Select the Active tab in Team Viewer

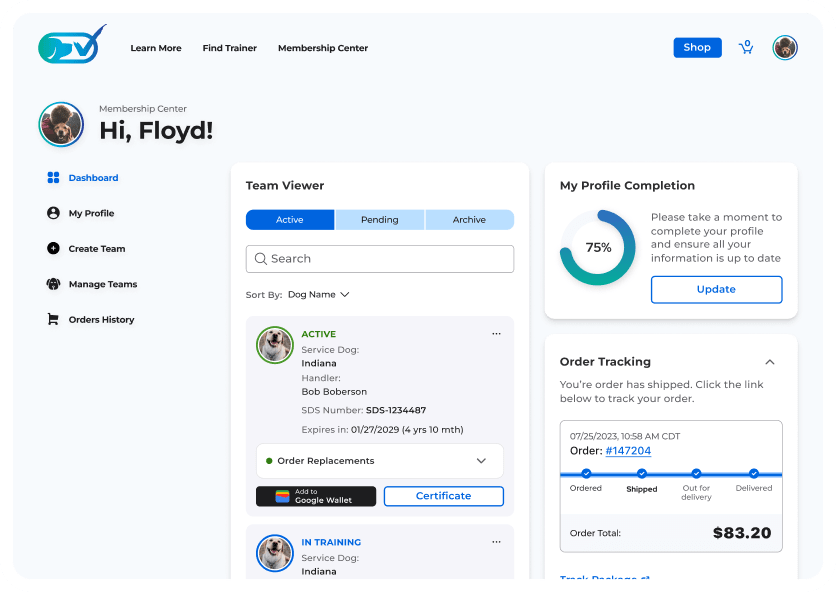(x=290, y=220)
